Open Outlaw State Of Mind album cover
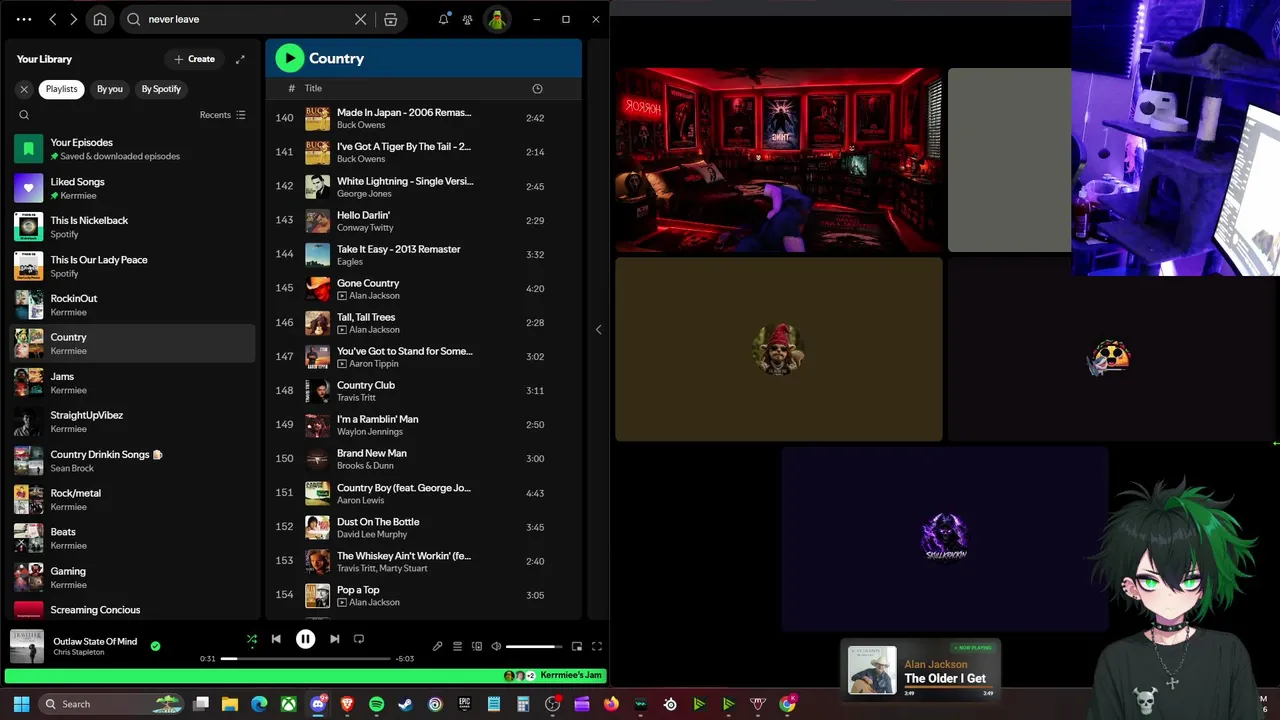The image size is (1280, 720). (x=27, y=646)
